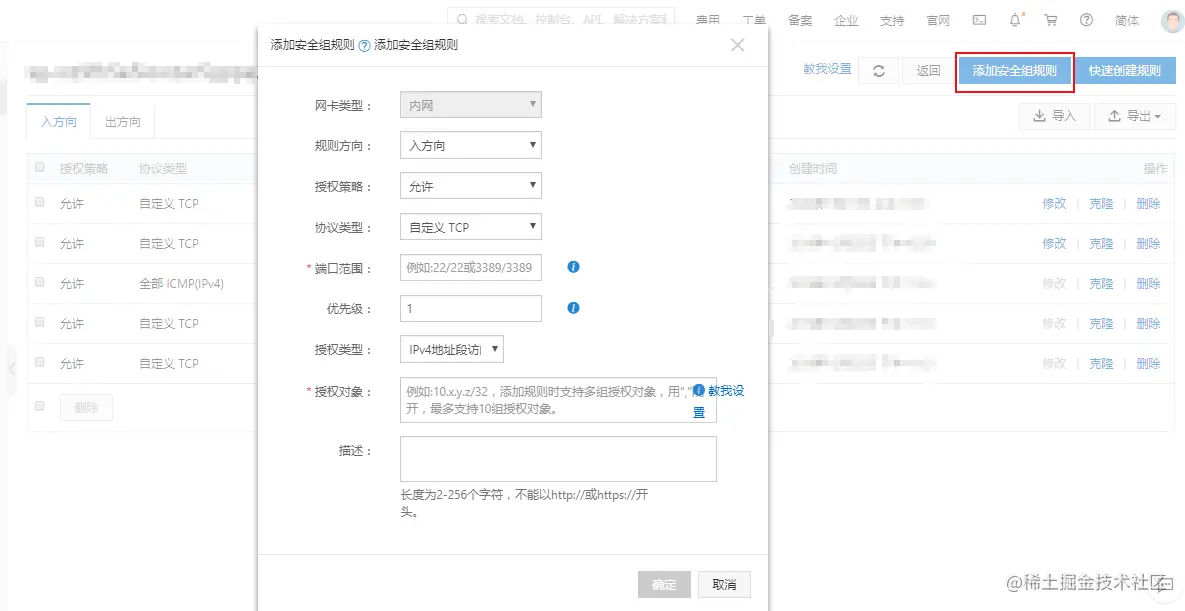
Task: Click the info icon next to 端口范围 field
Action: pos(571,266)
